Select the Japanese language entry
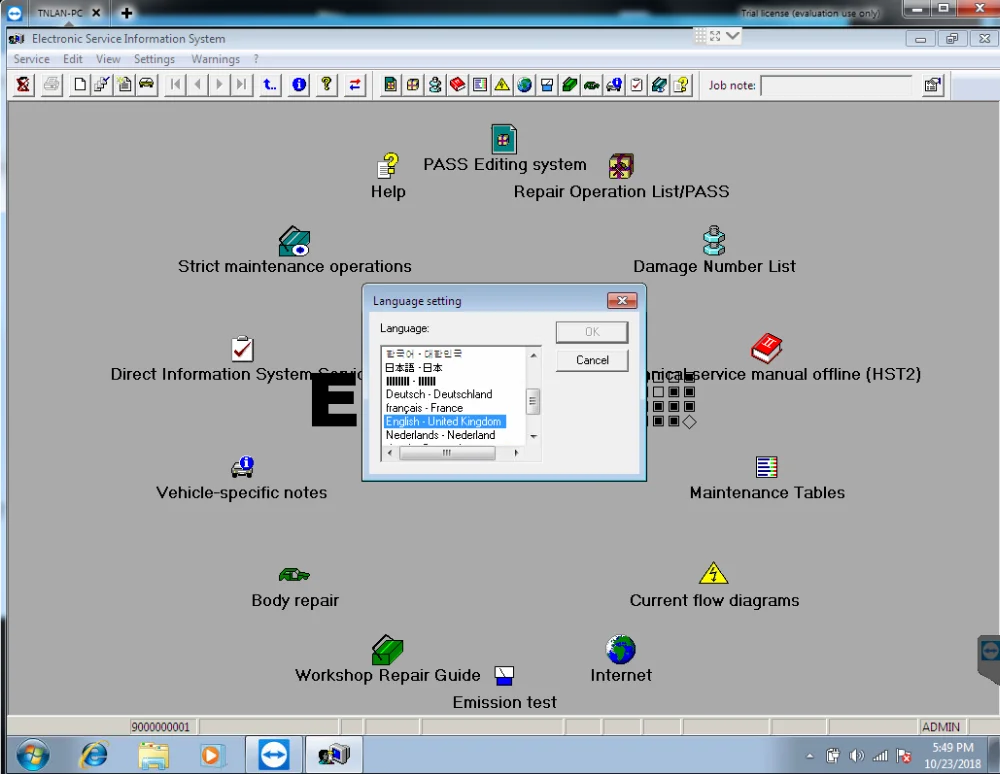Viewport: 1000px width, 774px height. pyautogui.click(x=413, y=367)
